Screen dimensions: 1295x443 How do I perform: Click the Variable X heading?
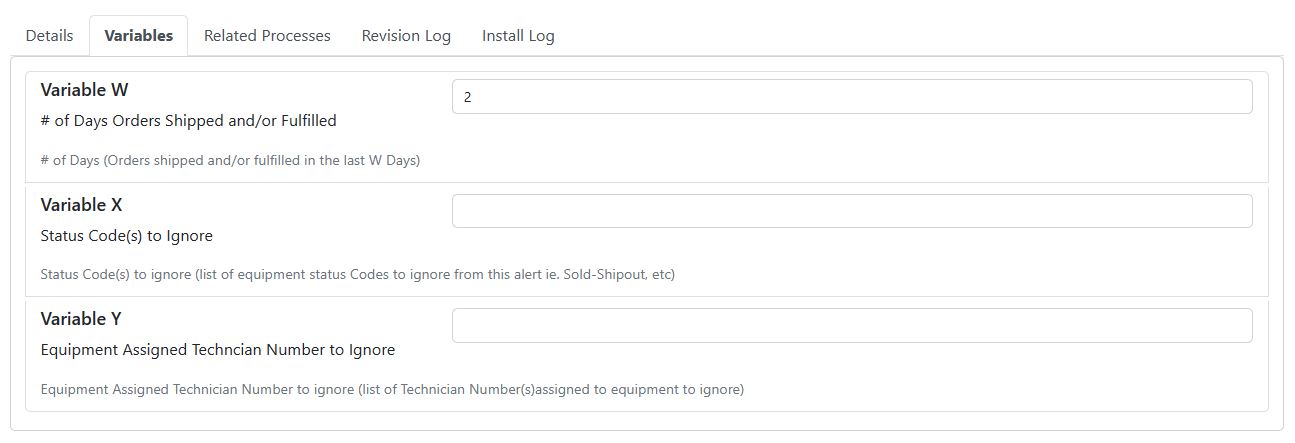point(81,205)
